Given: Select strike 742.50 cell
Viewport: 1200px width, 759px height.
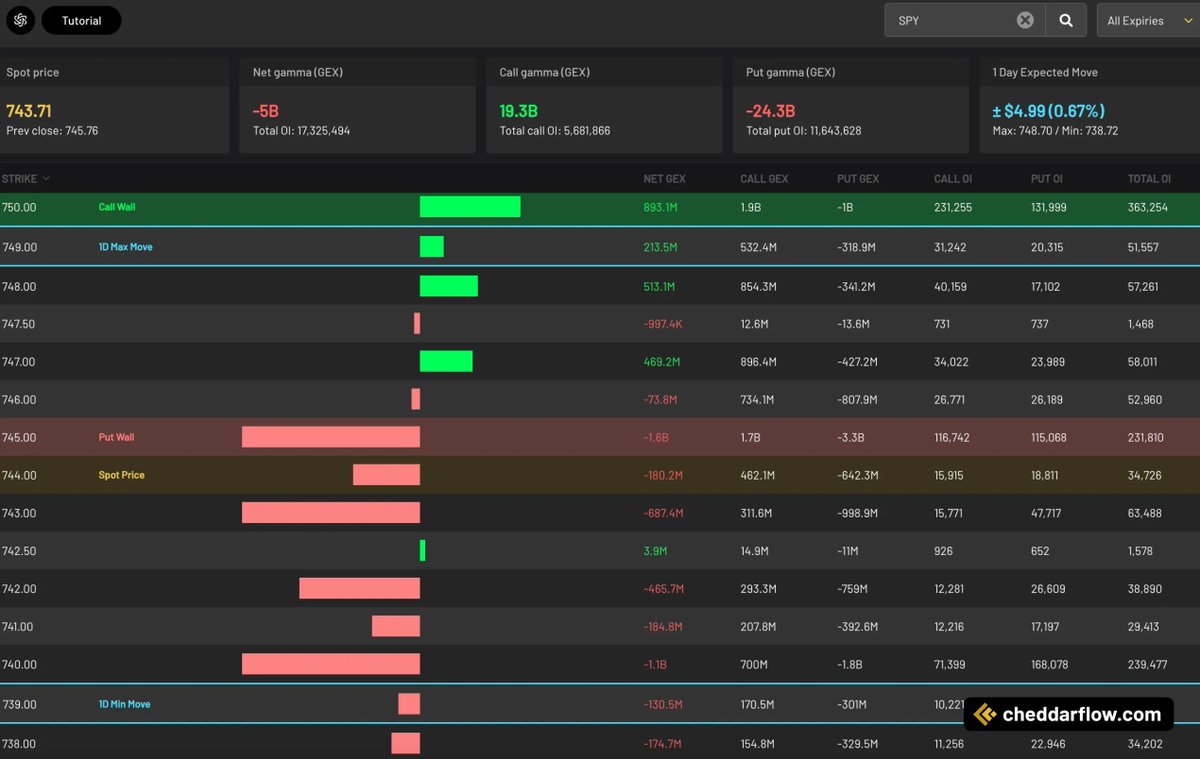Looking at the screenshot, I should coord(19,551).
